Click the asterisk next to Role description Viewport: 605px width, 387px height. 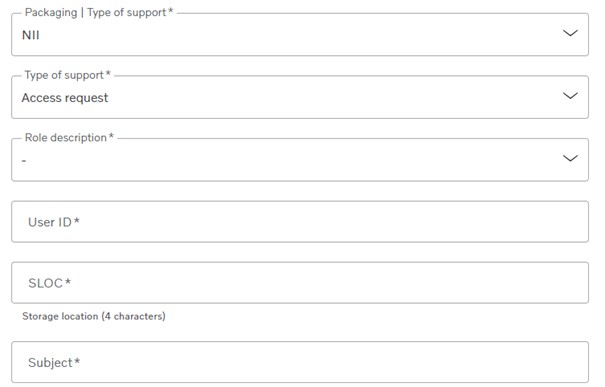(x=111, y=136)
